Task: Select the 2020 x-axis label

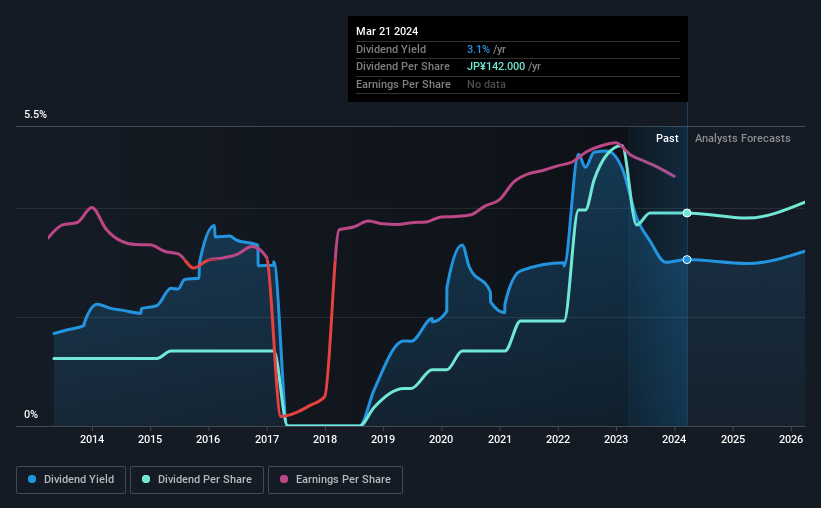Action: (x=441, y=439)
